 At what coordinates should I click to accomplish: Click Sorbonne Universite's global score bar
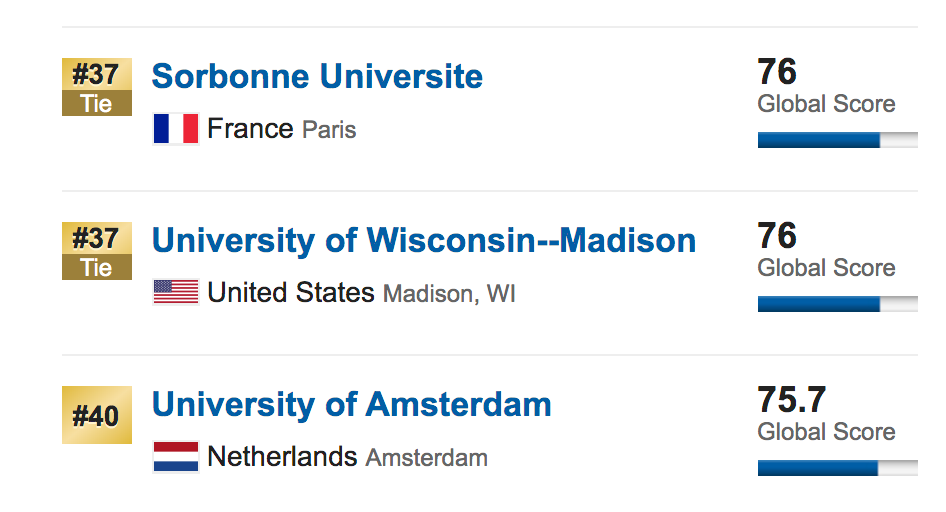pyautogui.click(x=837, y=140)
